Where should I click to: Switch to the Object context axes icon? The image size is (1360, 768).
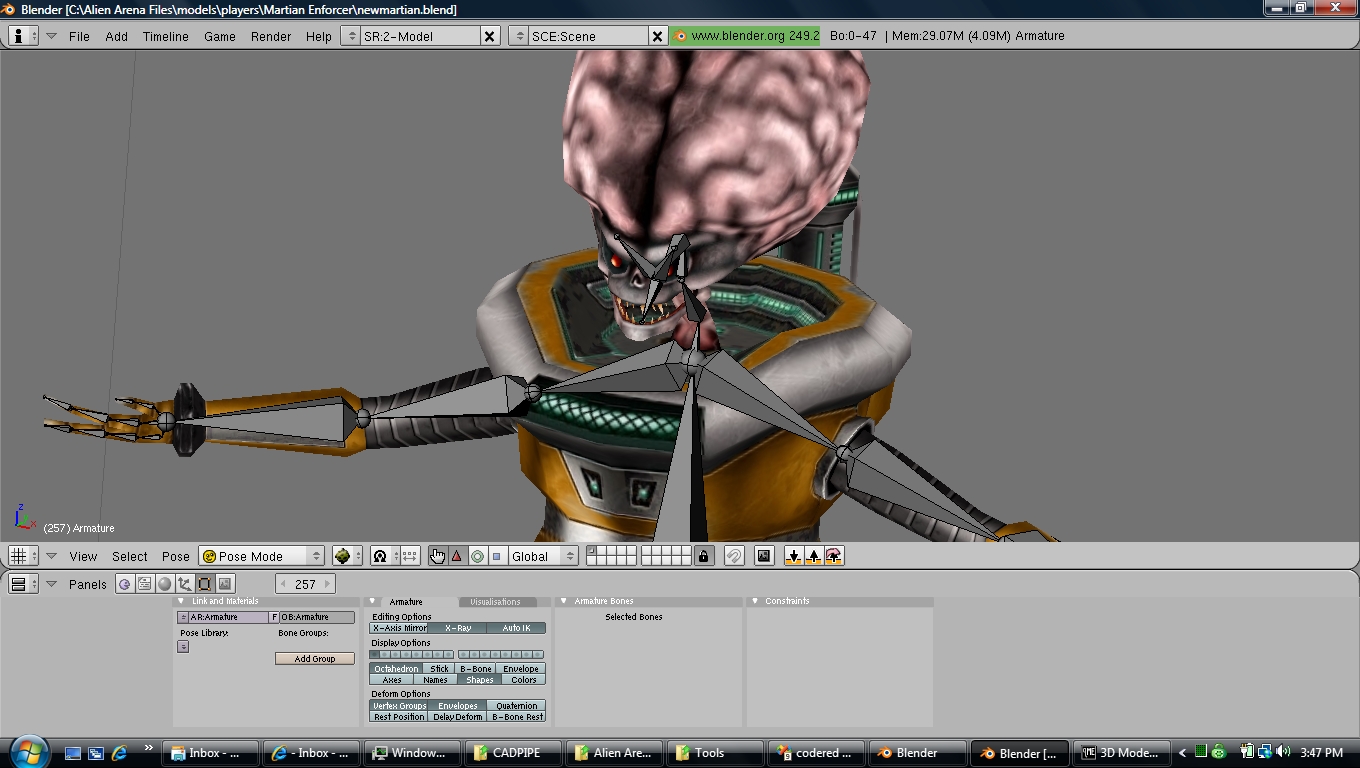184,584
